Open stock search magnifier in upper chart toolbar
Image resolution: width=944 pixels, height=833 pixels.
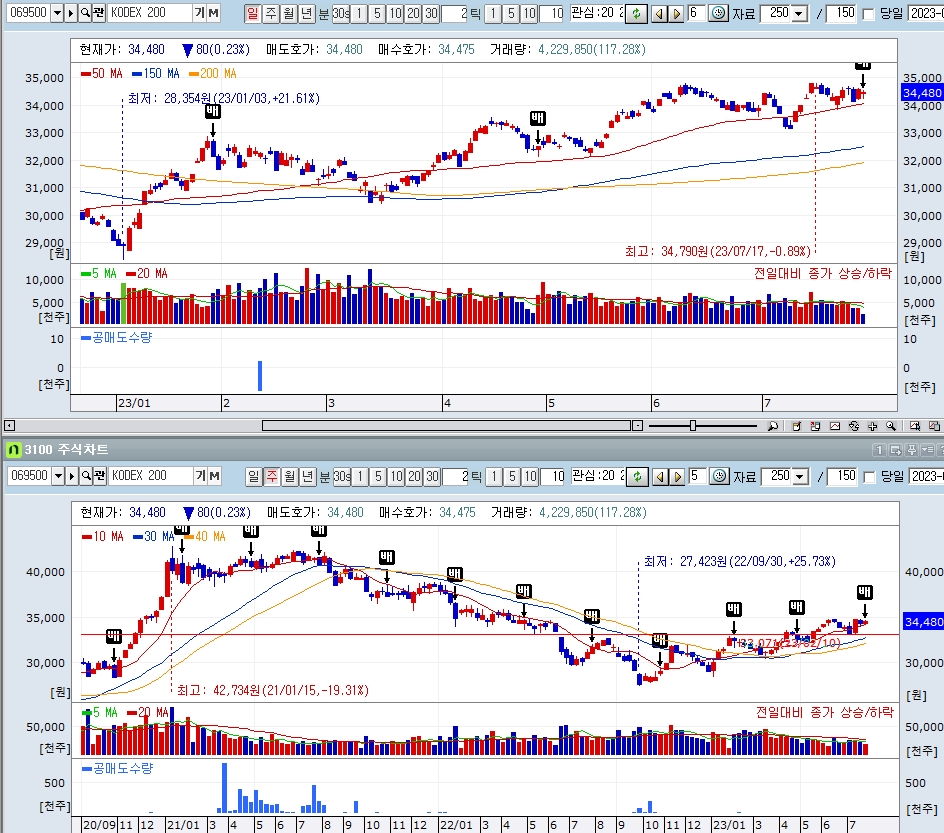(x=85, y=13)
